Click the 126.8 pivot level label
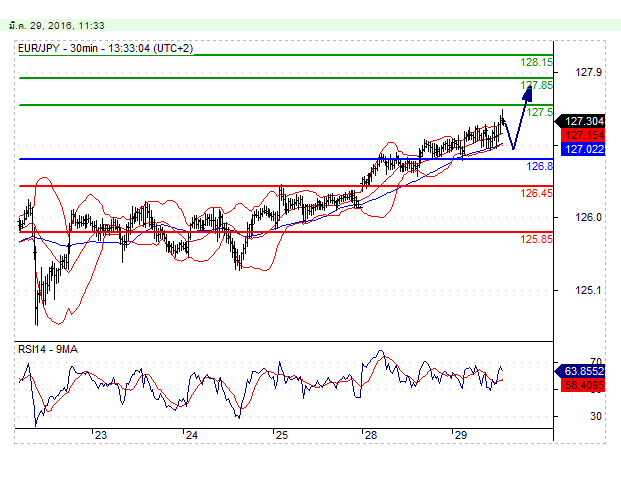 click(539, 166)
